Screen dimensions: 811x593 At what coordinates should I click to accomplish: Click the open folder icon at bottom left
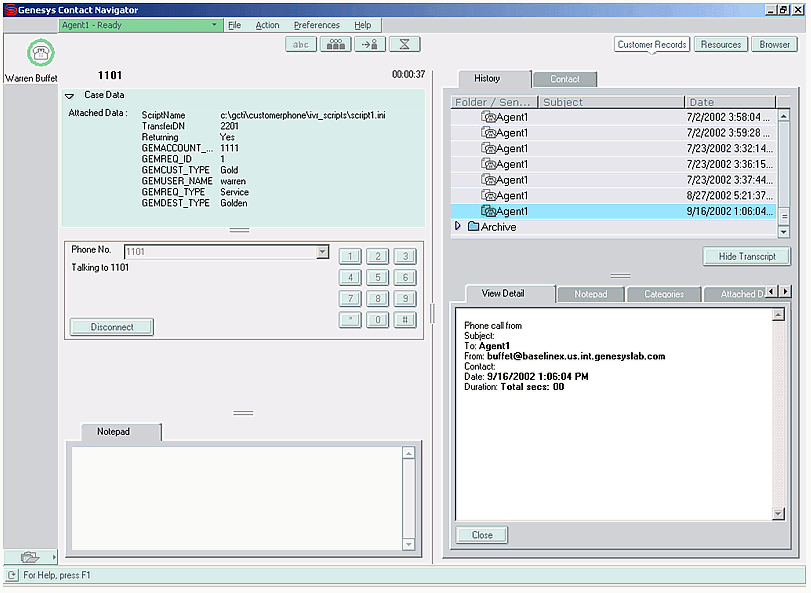pyautogui.click(x=29, y=556)
